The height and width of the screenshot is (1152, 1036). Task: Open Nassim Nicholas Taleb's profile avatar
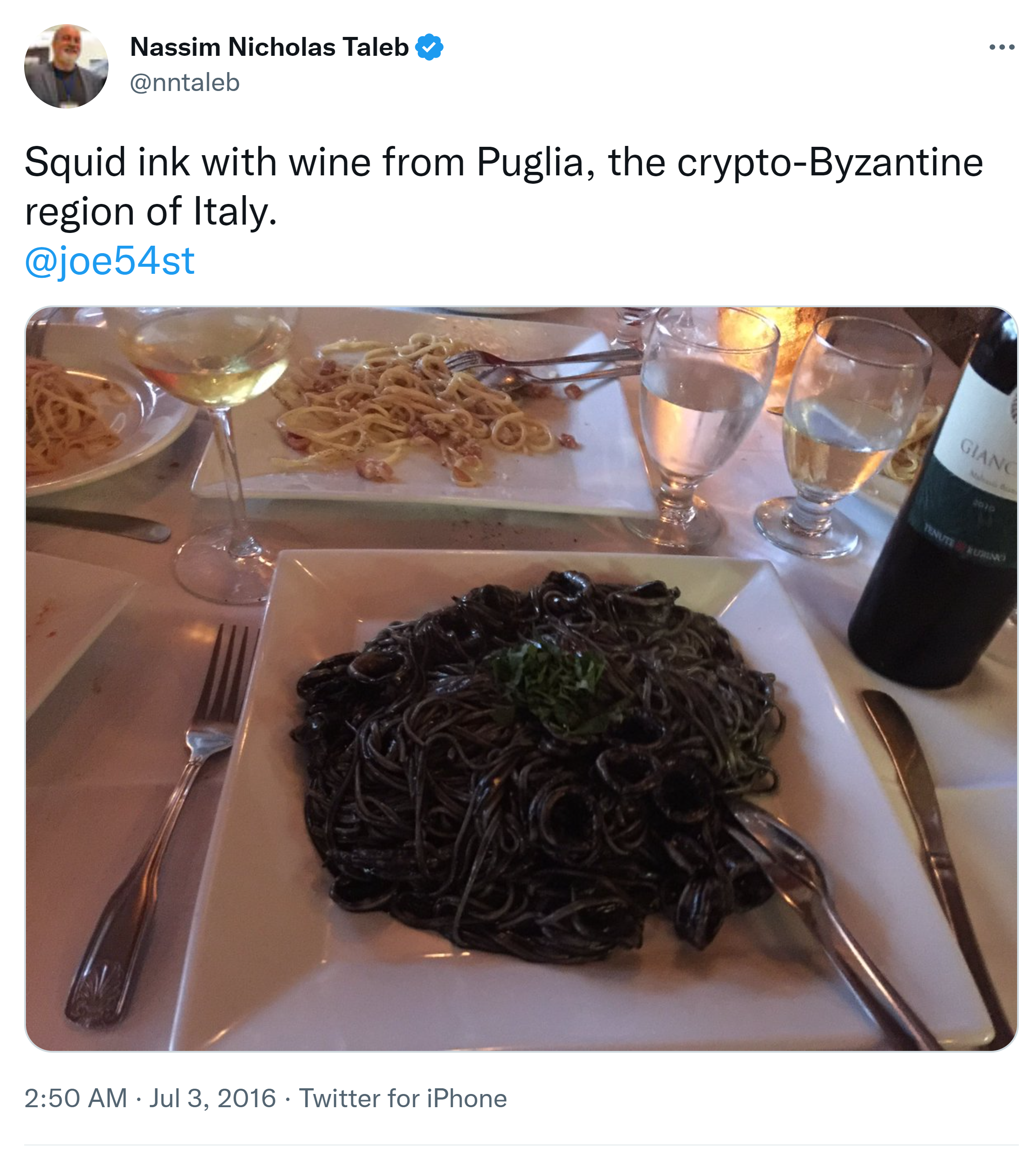click(66, 66)
